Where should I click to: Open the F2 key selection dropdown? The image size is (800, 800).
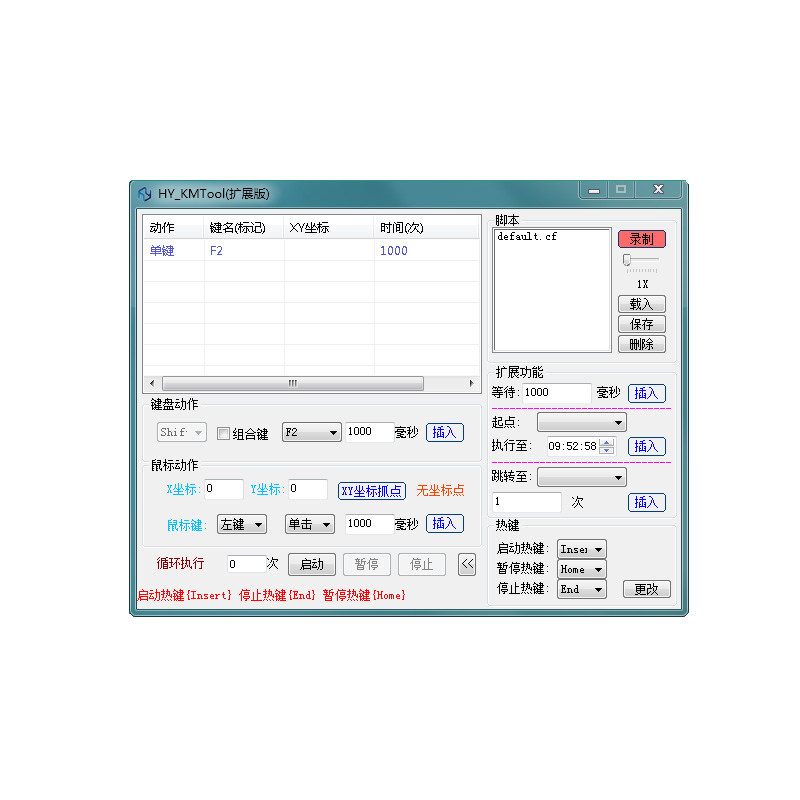click(x=312, y=433)
